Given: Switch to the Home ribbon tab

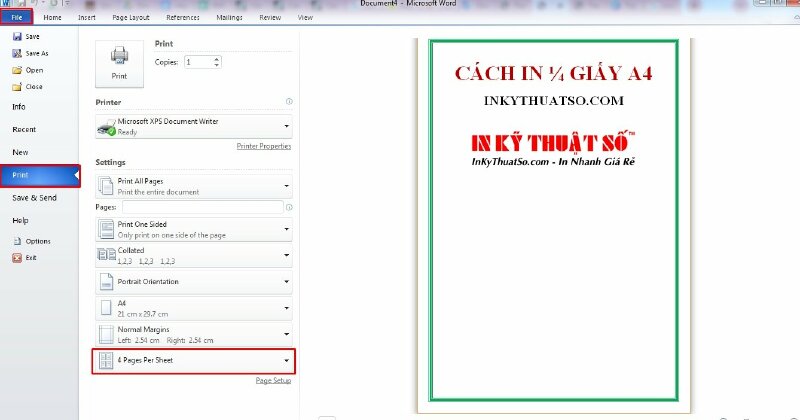Looking at the screenshot, I should coord(53,17).
